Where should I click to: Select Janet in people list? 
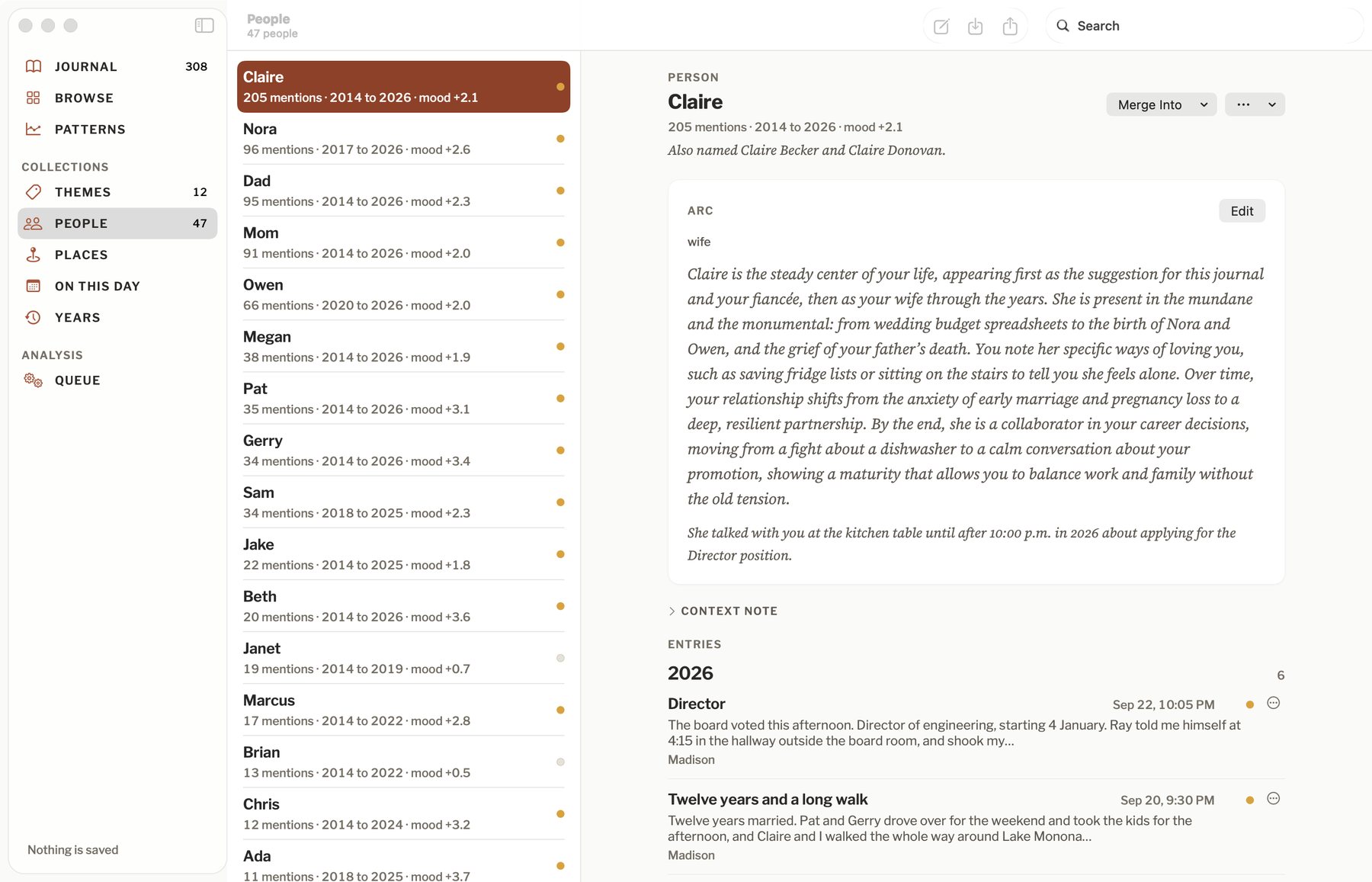[x=403, y=658]
